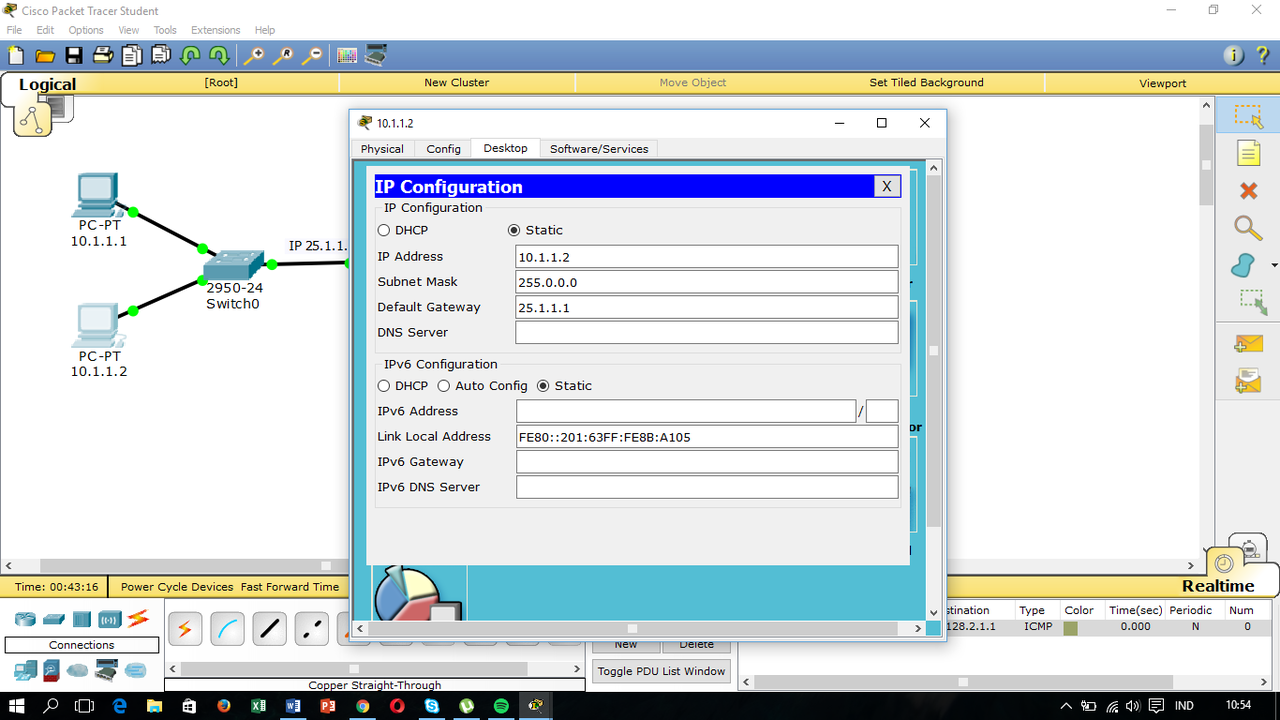
Task: Select the Connections lightning category icon
Action: pyautogui.click(x=138, y=619)
